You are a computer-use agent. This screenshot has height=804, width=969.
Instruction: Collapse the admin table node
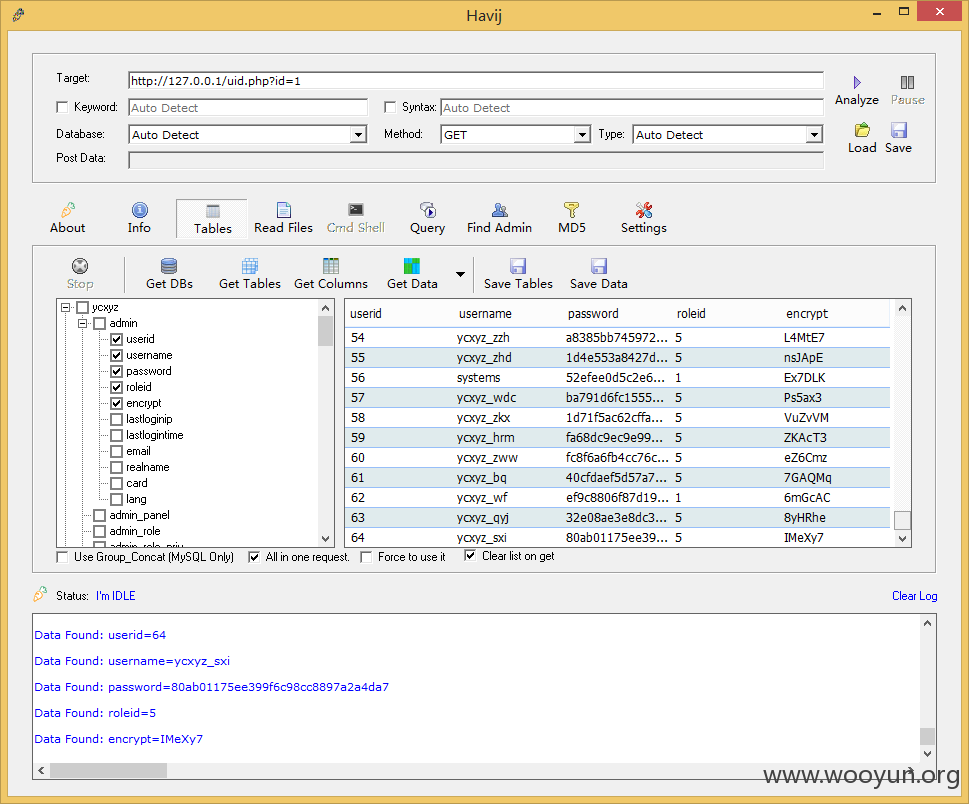82,323
